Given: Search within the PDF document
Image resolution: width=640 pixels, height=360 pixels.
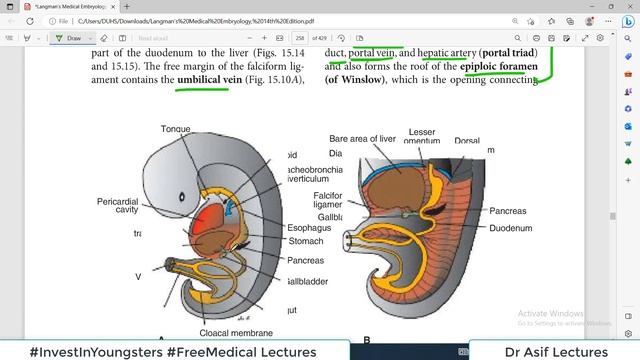Looking at the screenshot, I should [518, 38].
